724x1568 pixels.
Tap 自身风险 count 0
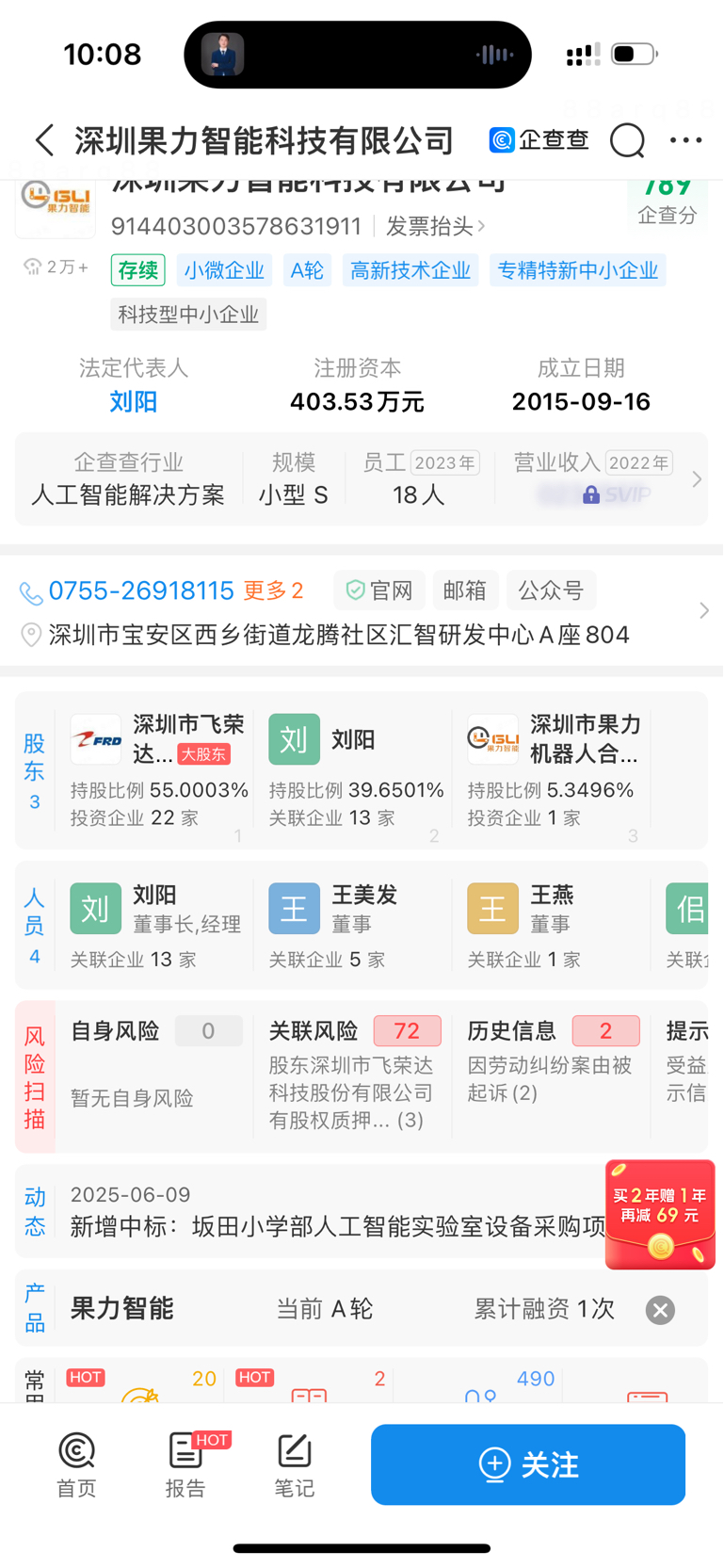208,1031
